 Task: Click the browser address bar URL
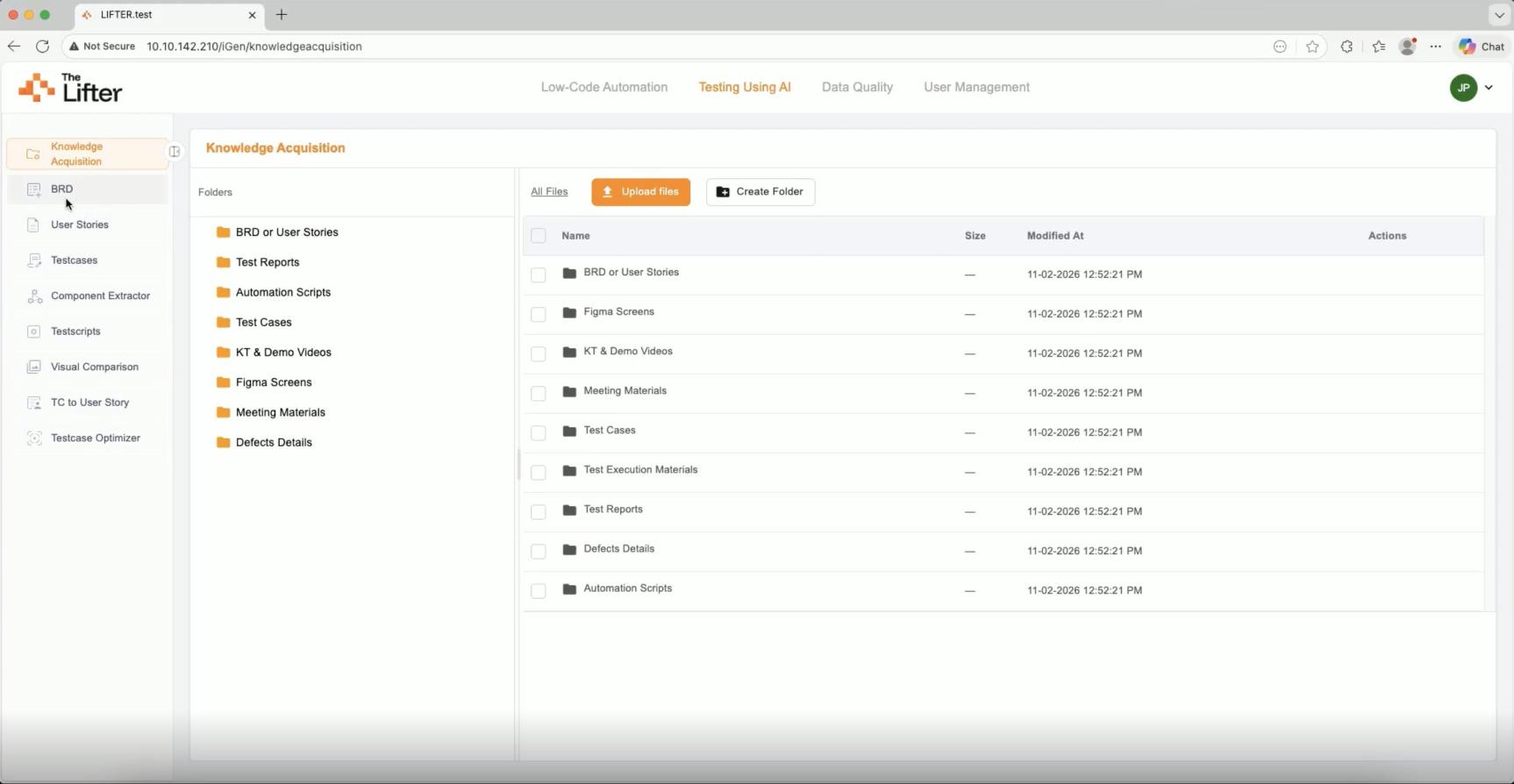tap(254, 46)
